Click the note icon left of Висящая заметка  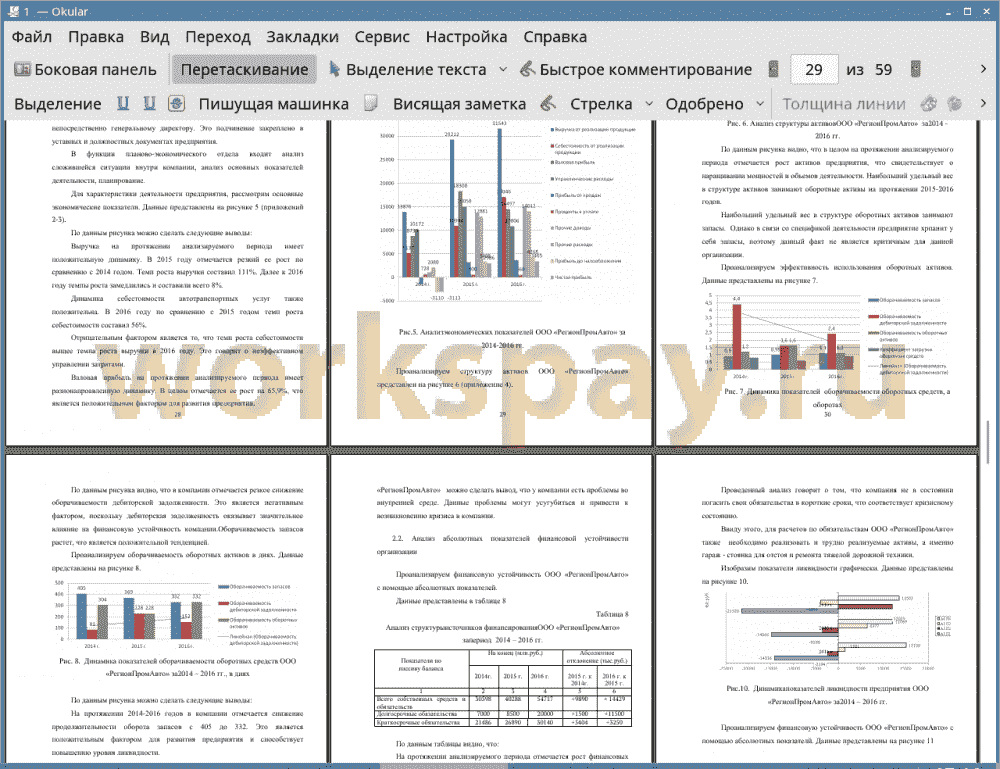point(371,103)
